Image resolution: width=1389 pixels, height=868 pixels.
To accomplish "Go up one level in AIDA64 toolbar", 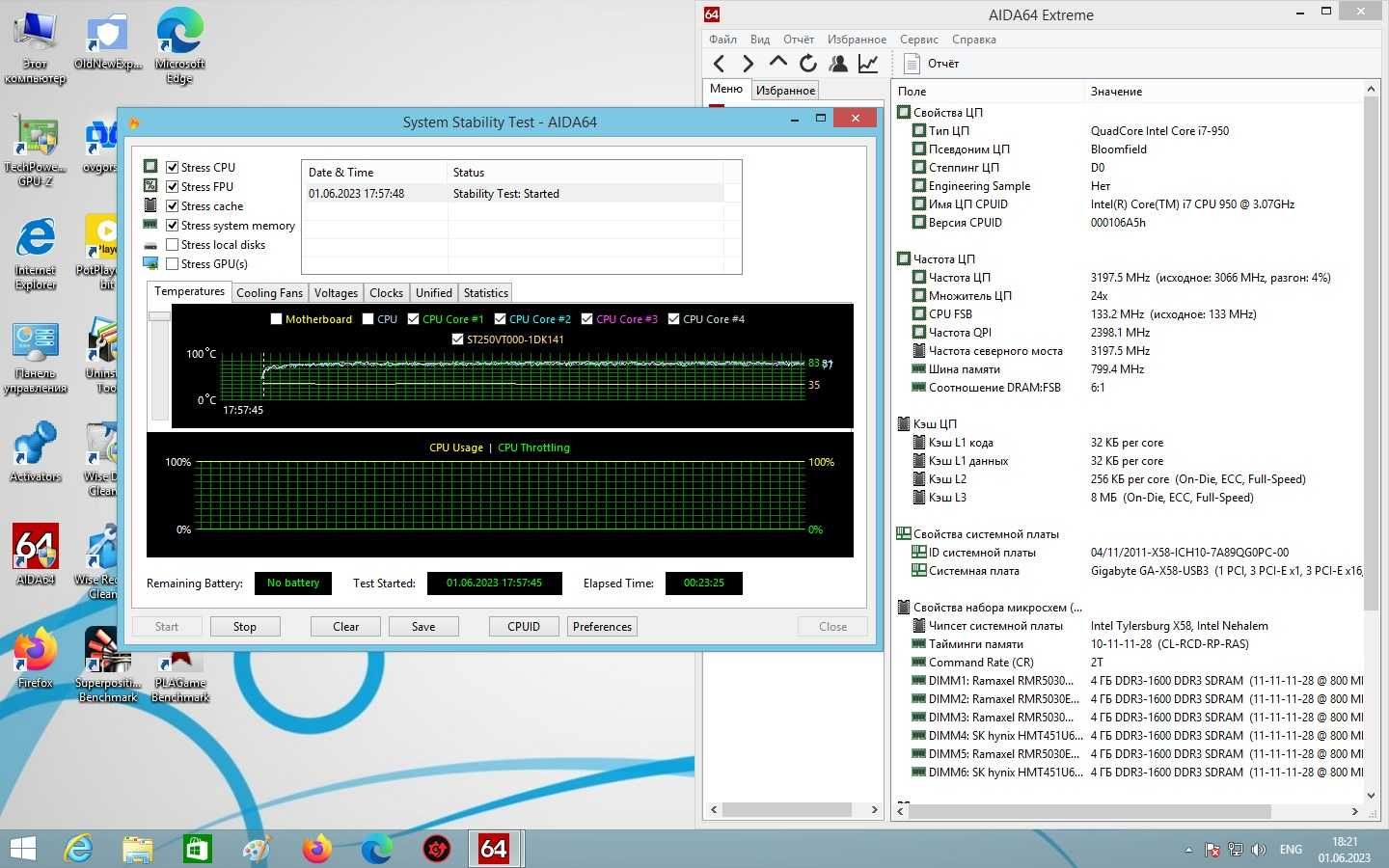I will (x=778, y=63).
